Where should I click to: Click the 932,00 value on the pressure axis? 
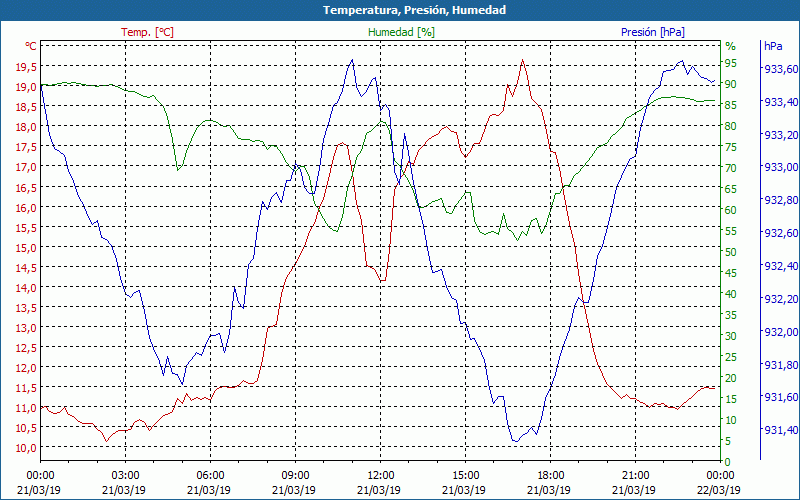[781, 332]
